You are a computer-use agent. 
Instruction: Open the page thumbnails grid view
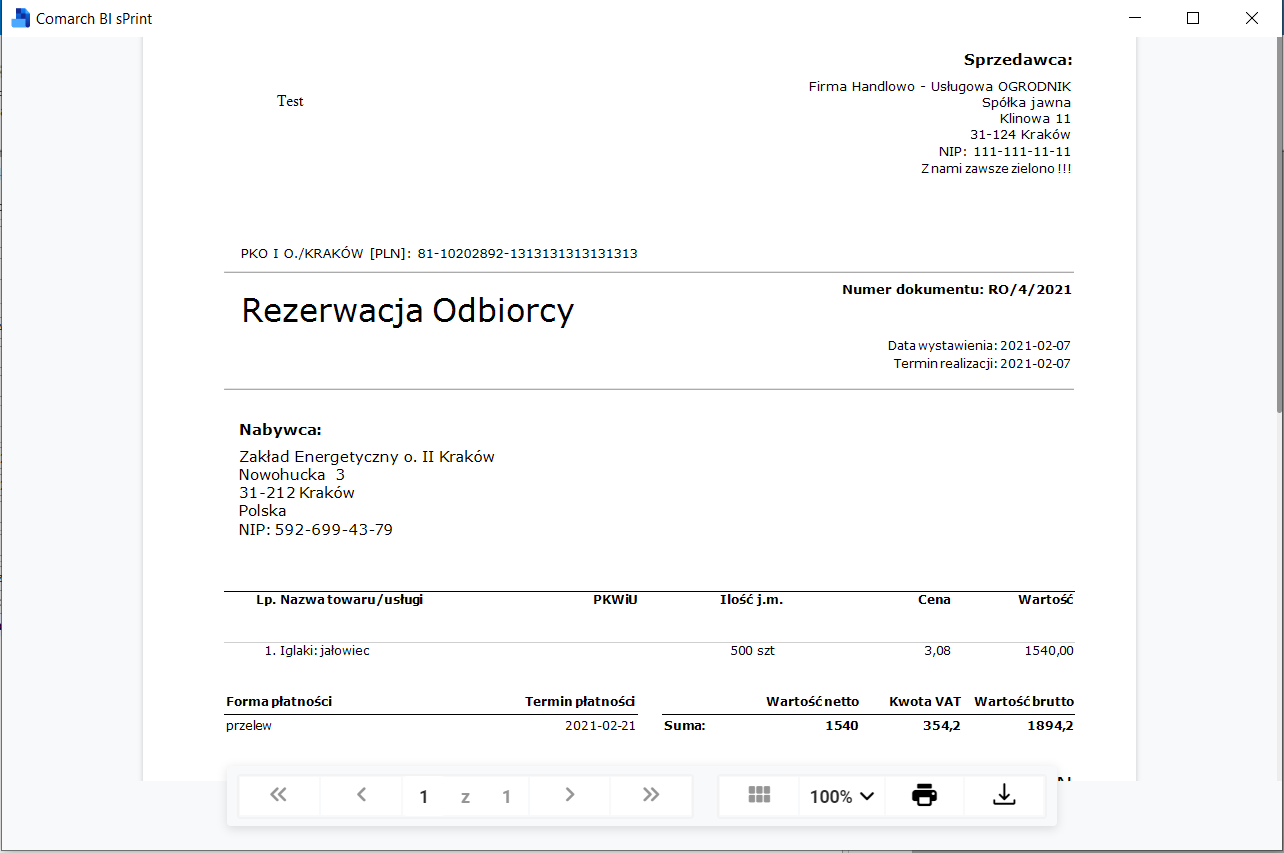click(x=760, y=796)
